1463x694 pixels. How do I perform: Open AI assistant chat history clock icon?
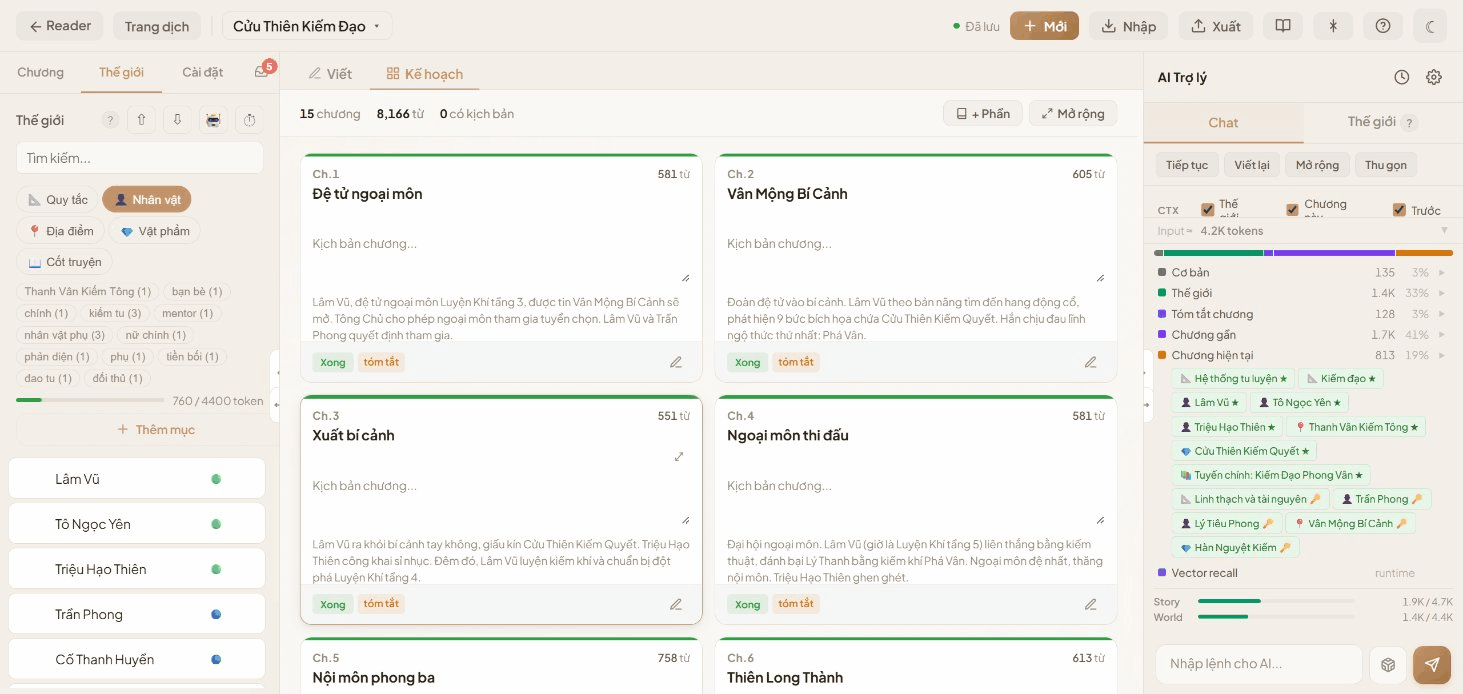pyautogui.click(x=1402, y=77)
